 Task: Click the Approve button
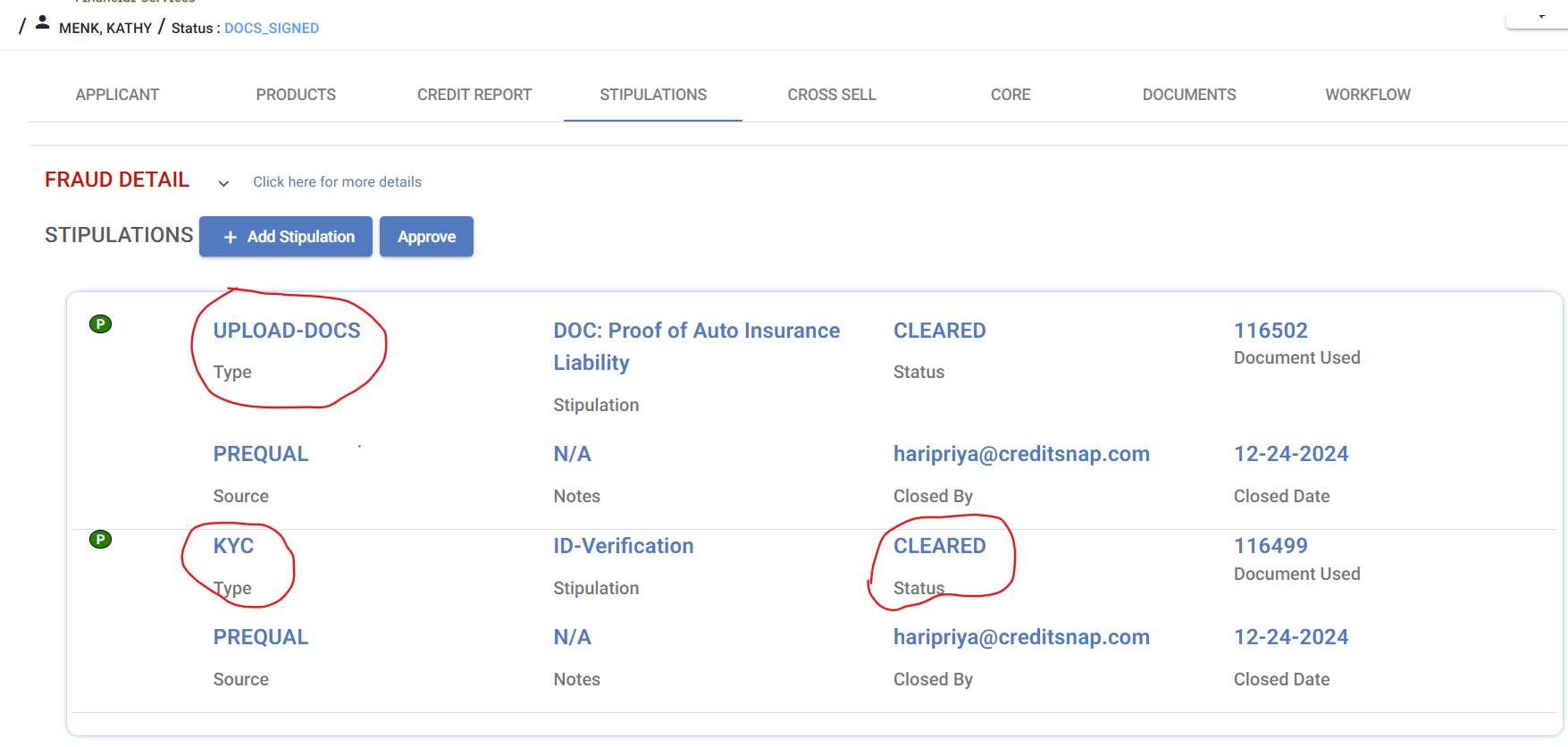pyautogui.click(x=426, y=237)
